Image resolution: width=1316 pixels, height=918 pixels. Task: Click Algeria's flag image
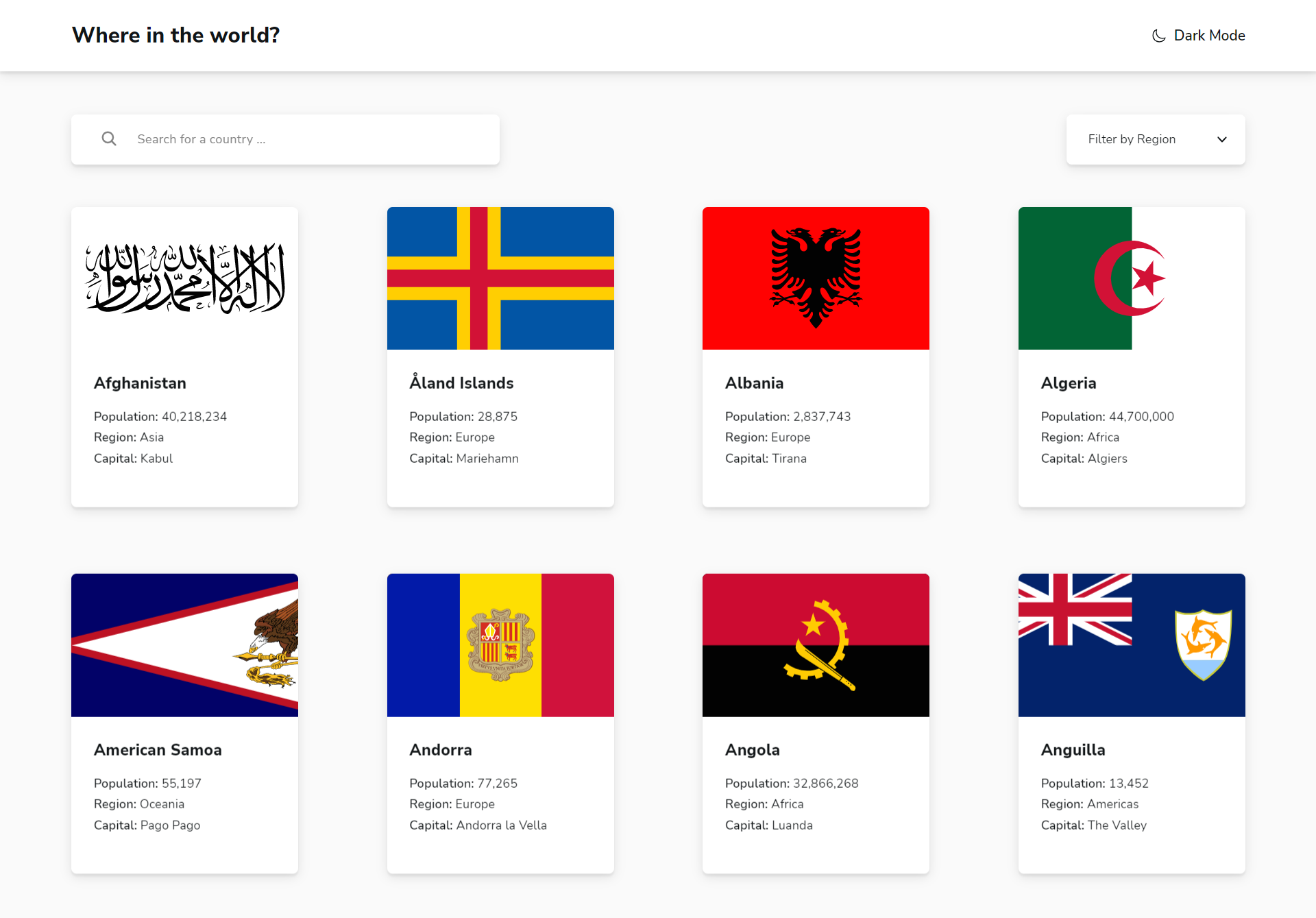(x=1131, y=278)
